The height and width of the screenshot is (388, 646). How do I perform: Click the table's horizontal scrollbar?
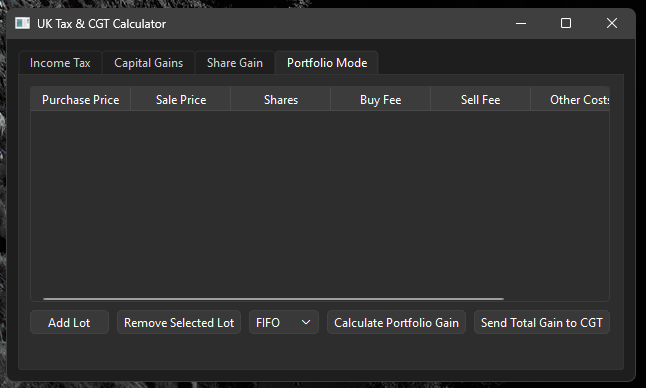(273, 299)
